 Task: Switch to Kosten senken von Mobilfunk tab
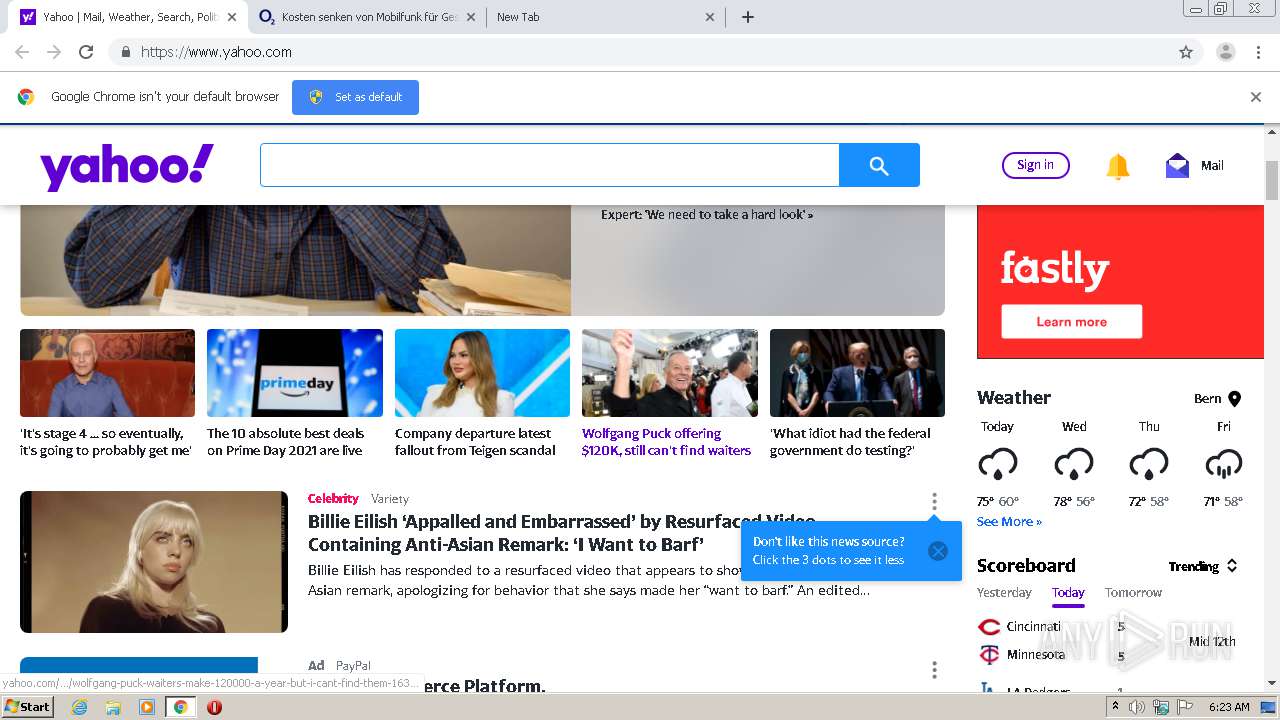(367, 17)
